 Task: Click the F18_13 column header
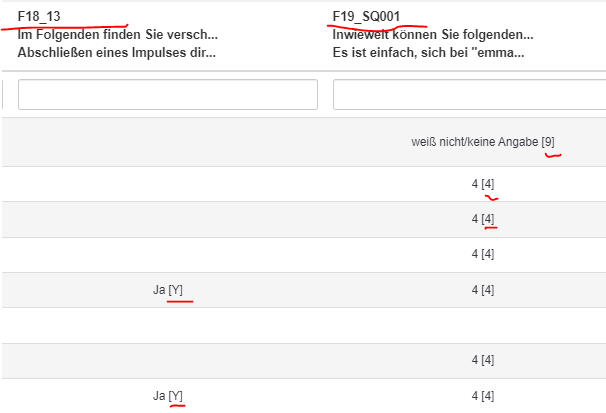point(39,17)
